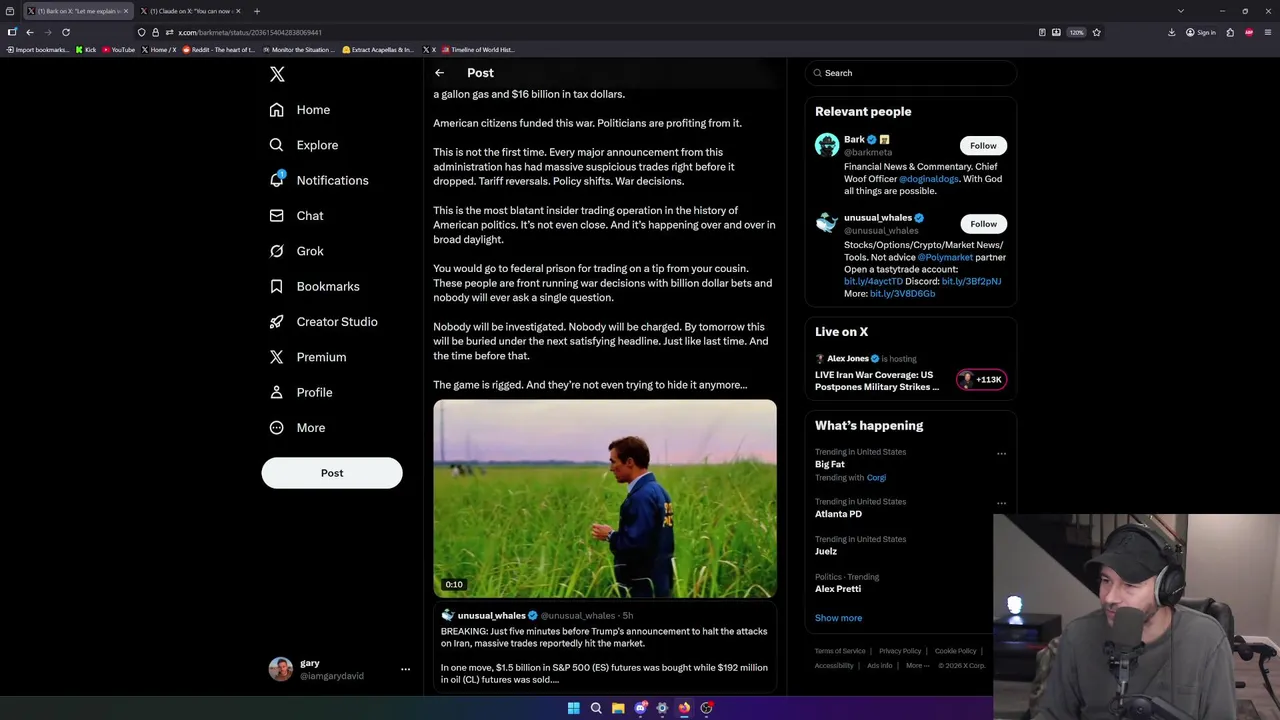
Task: Open the Atlanta PD trending topic
Action: [838, 514]
